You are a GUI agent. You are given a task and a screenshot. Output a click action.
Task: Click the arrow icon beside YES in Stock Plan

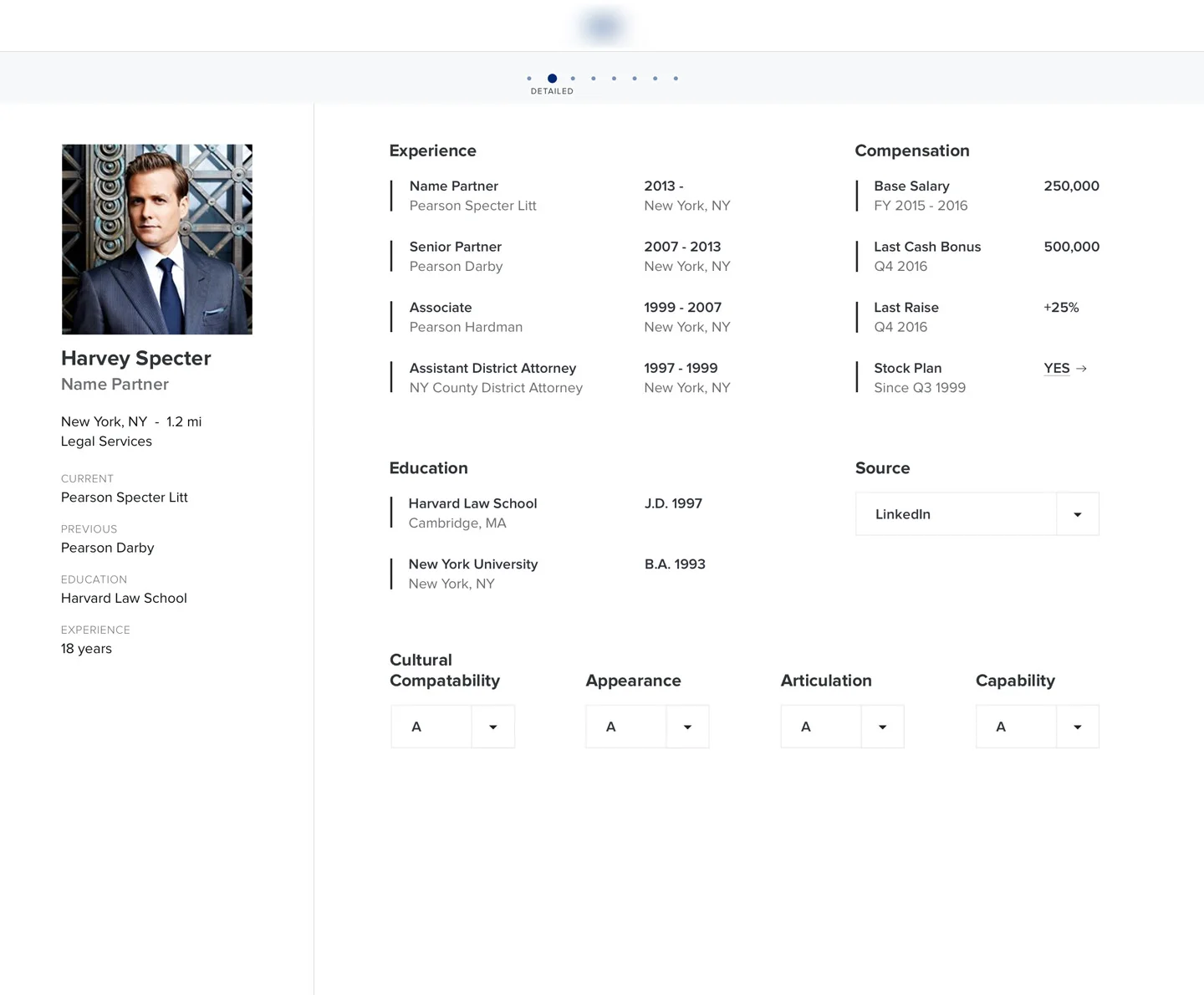(x=1081, y=369)
